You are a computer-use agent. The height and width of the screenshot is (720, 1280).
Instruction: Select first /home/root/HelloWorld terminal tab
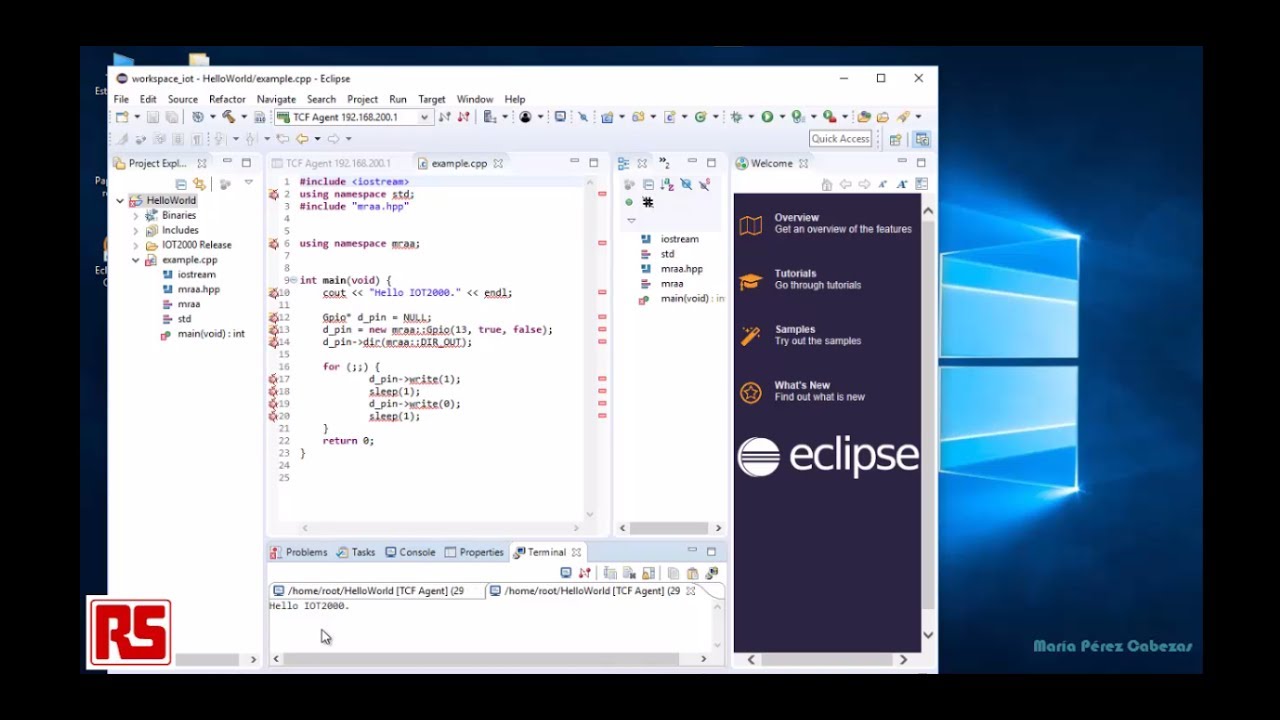pos(369,591)
